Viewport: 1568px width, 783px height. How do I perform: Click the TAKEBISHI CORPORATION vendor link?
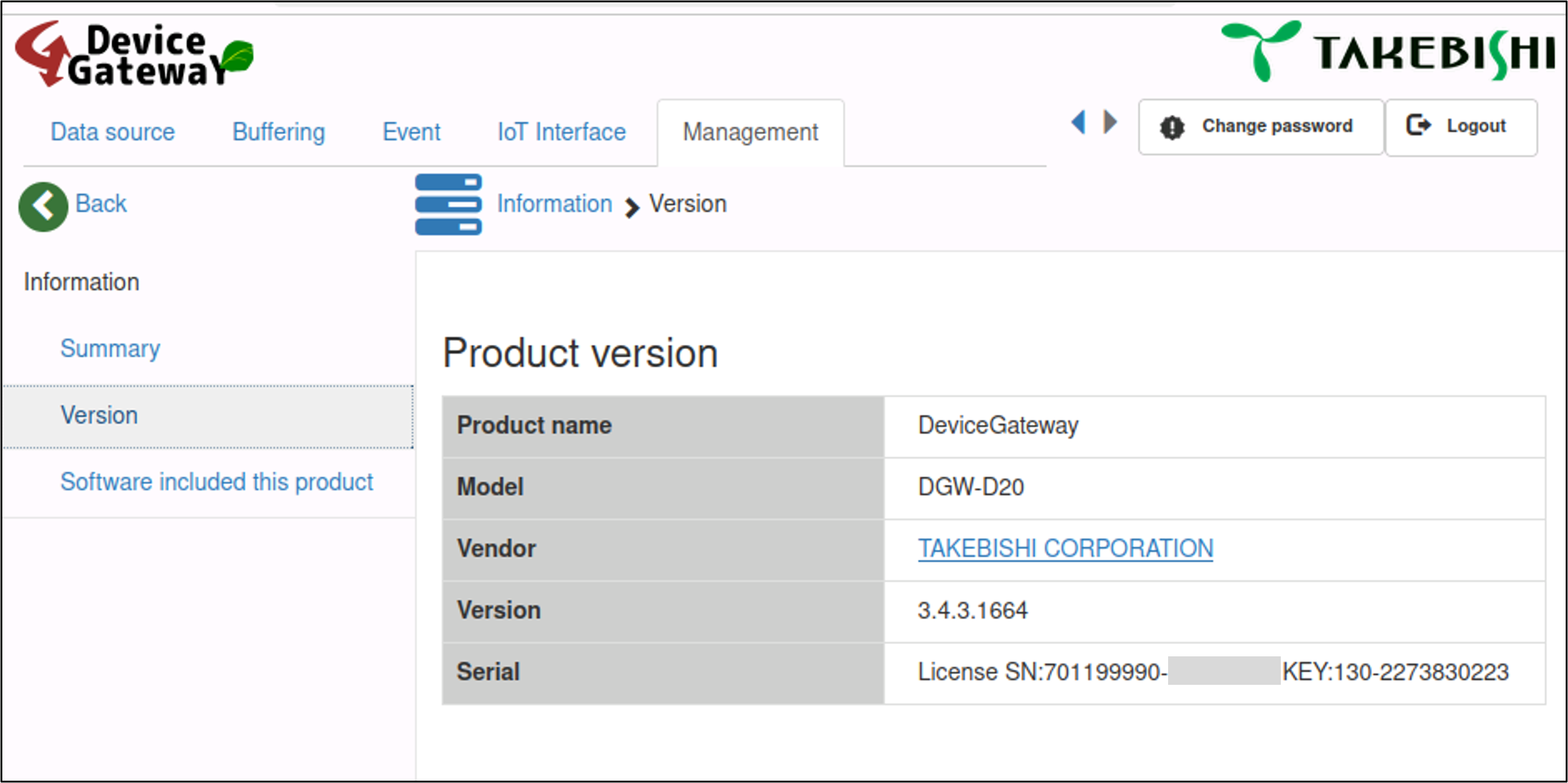tap(1065, 548)
